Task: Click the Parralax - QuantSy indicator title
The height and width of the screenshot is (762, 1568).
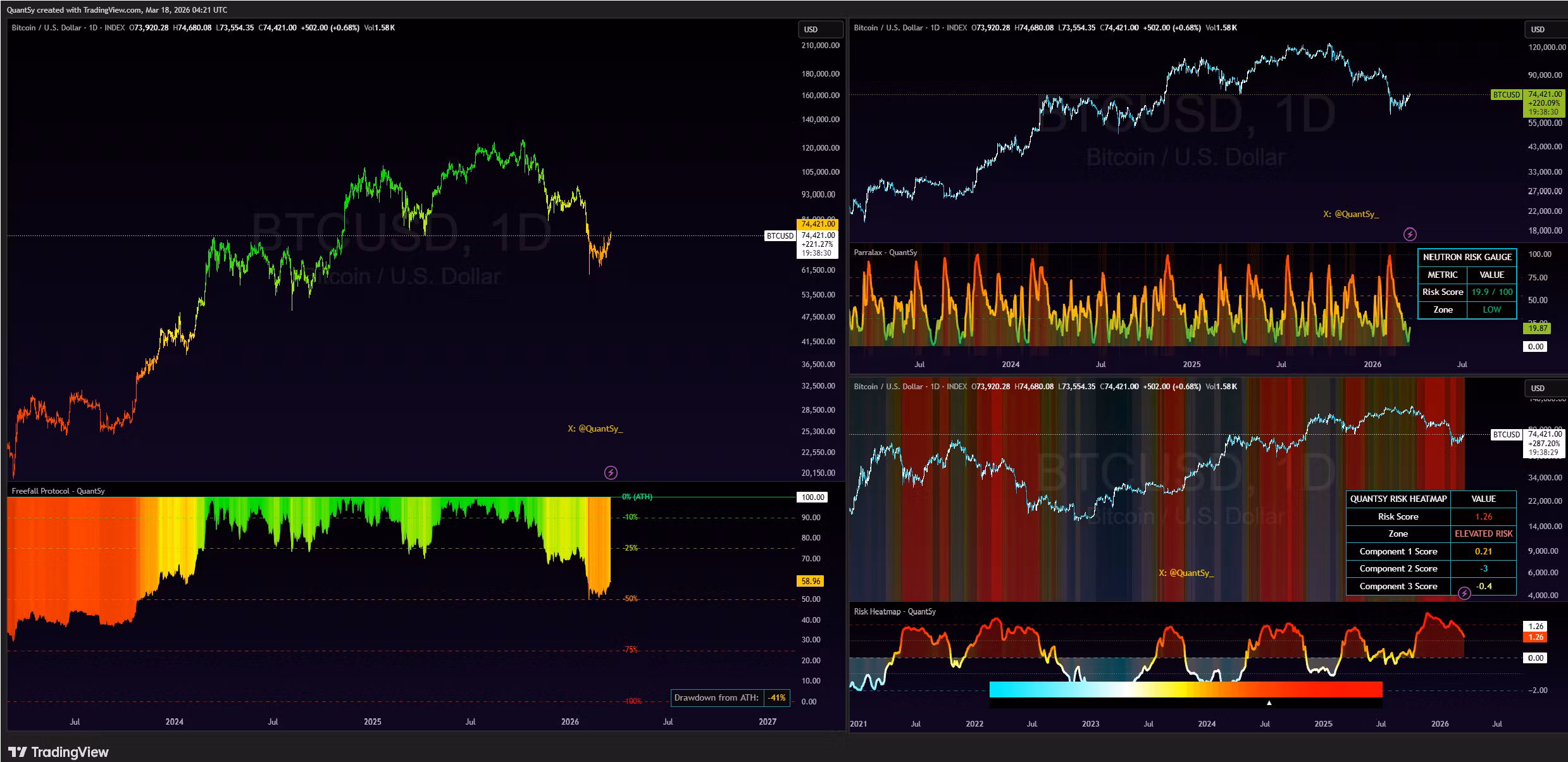Action: pyautogui.click(x=885, y=253)
